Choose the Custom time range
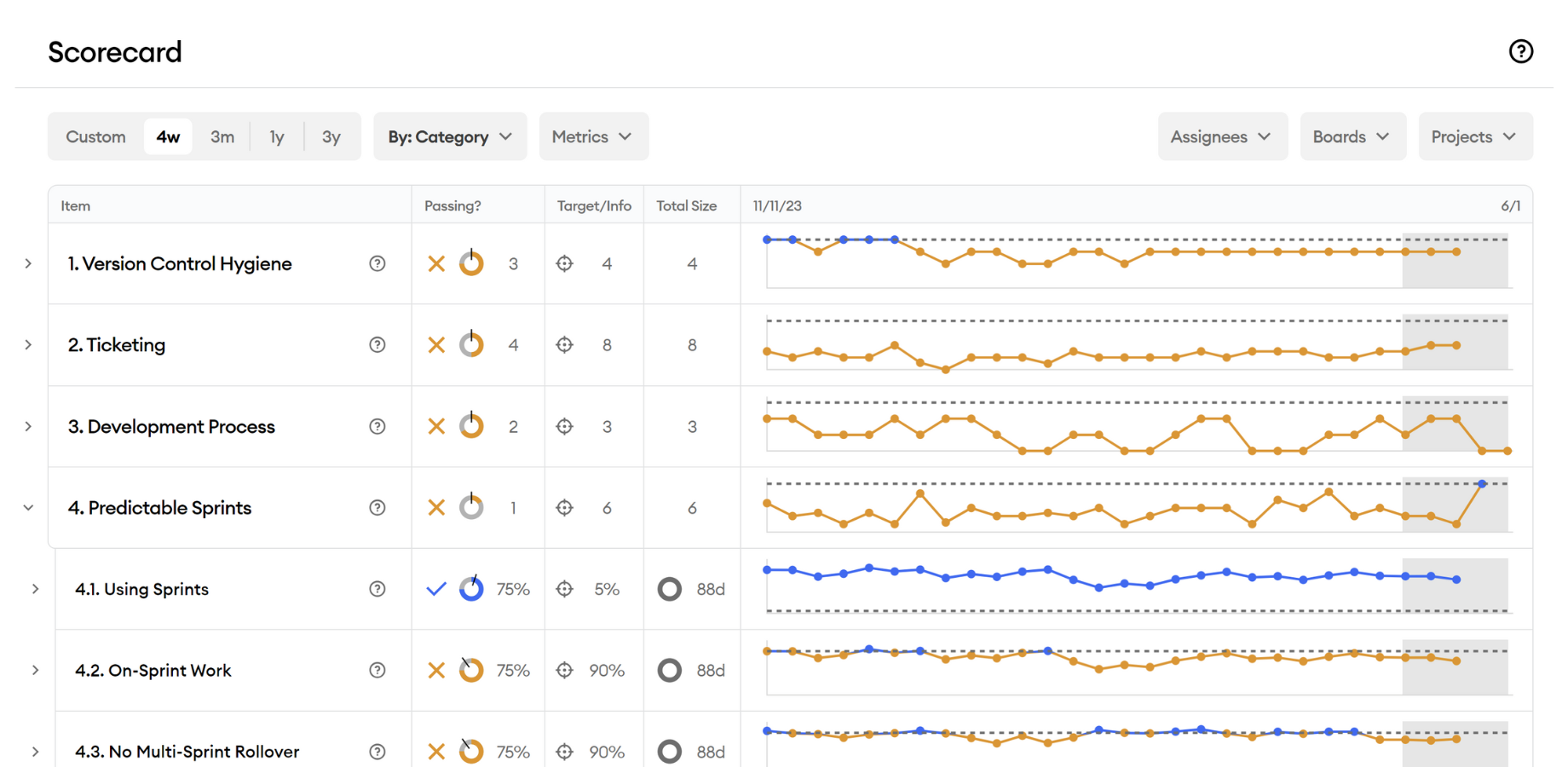This screenshot has height=767, width=1568. tap(95, 136)
